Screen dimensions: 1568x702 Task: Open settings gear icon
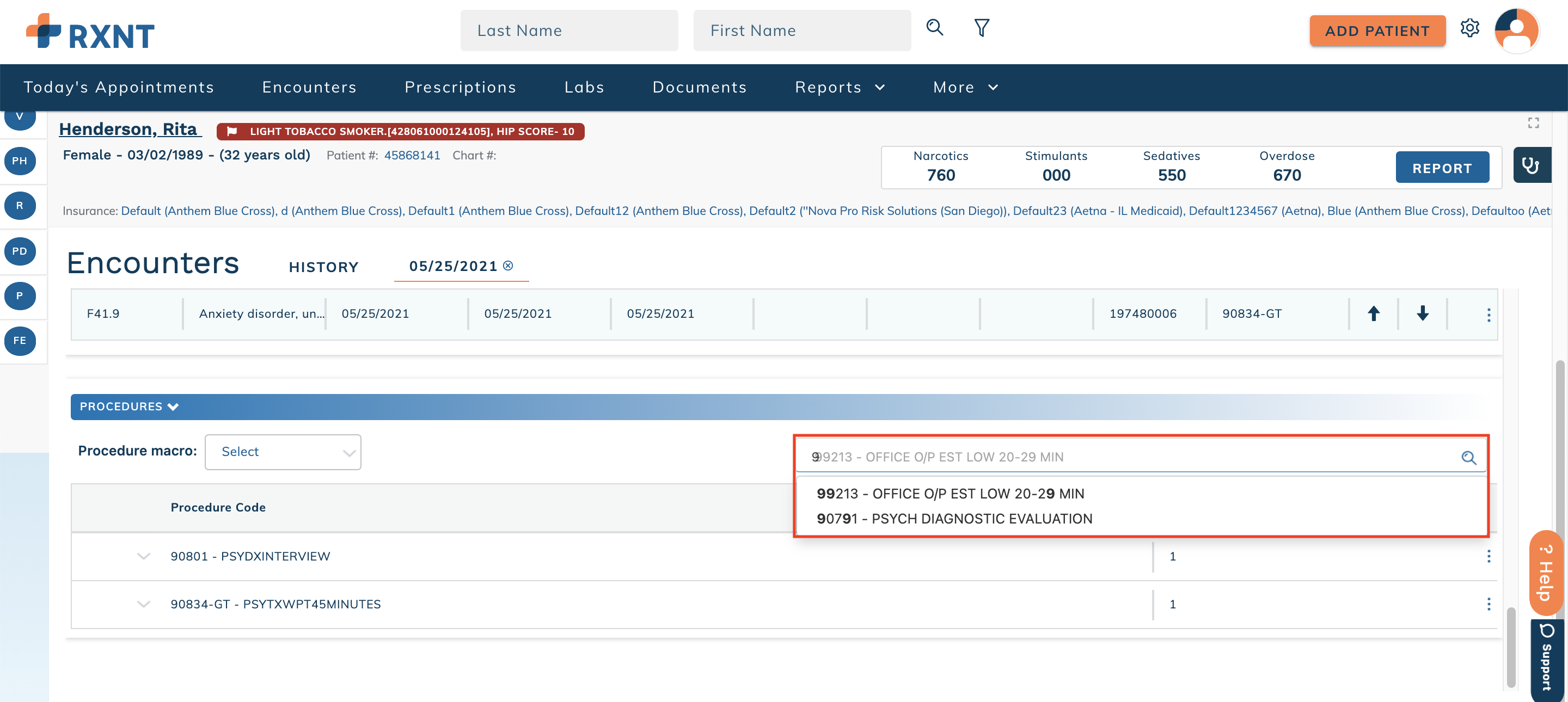click(x=1469, y=28)
